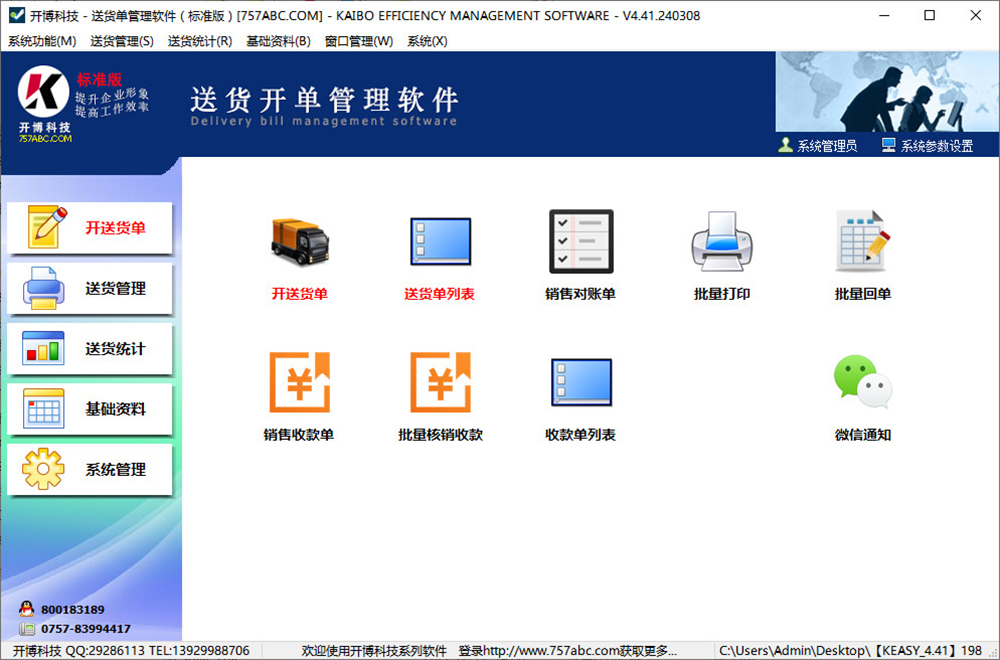
Task: Click the 批量打印 label
Action: tap(722, 294)
